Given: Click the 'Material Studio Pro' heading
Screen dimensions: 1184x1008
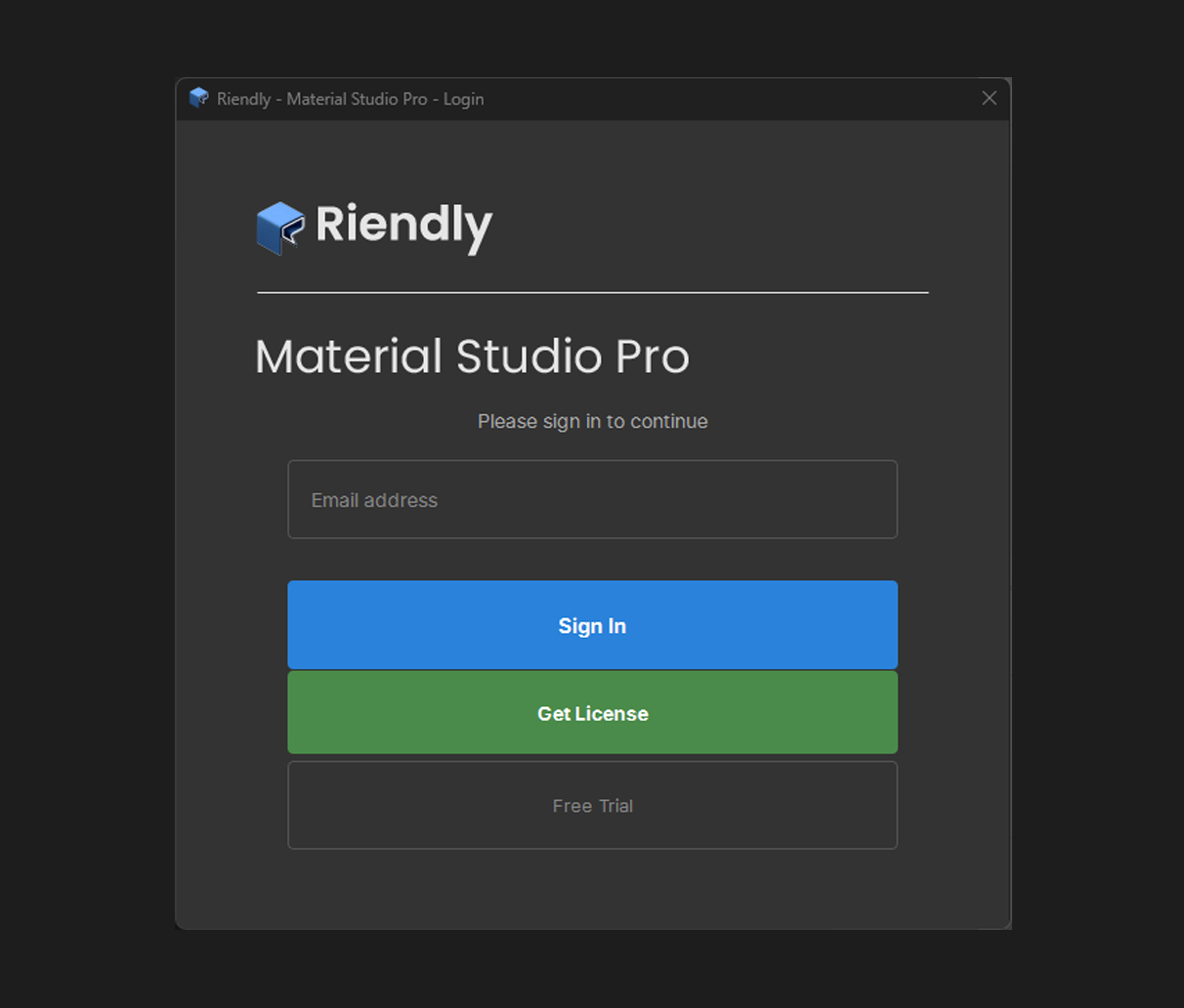Looking at the screenshot, I should (x=472, y=357).
